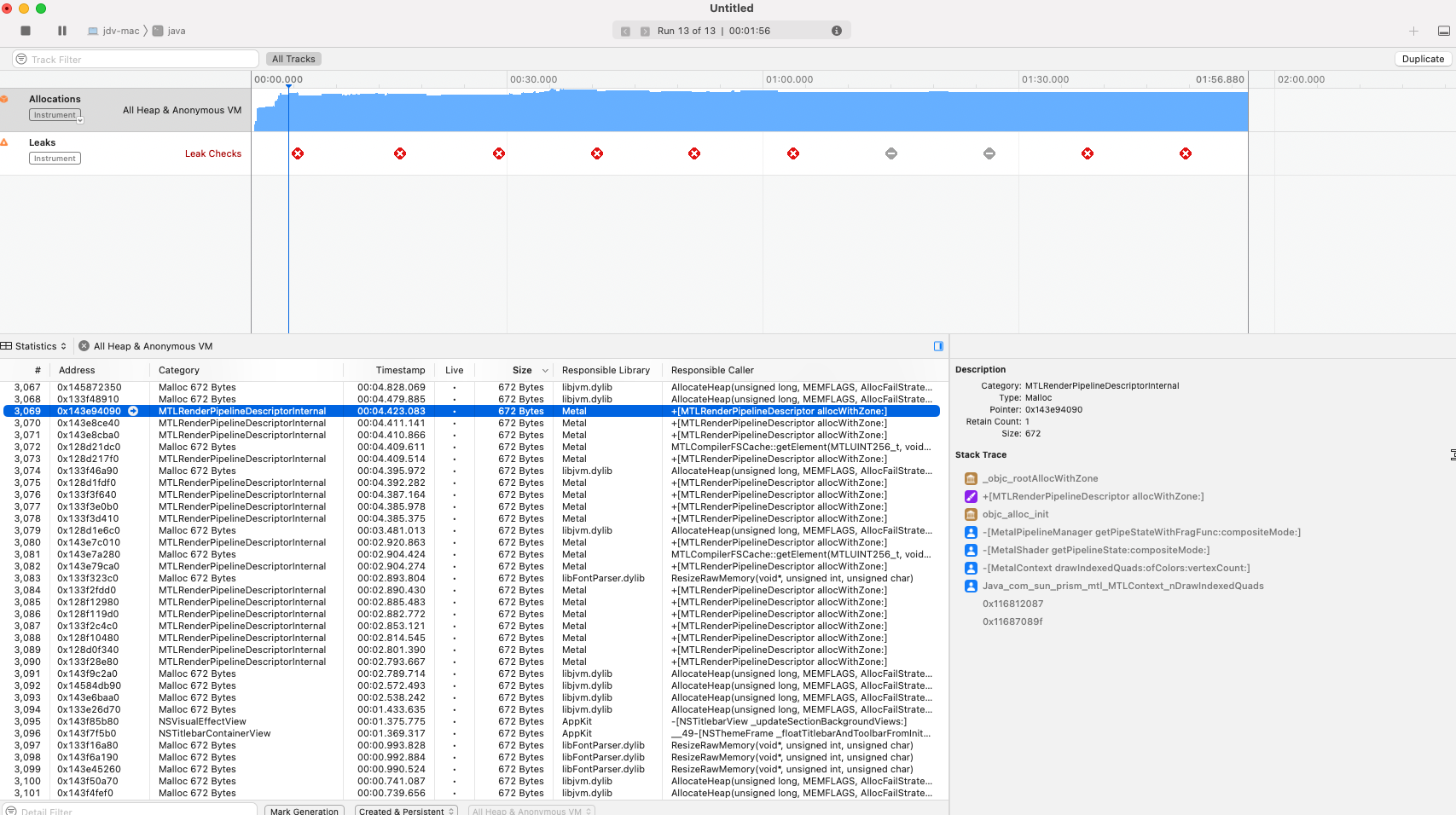1456x815 pixels.
Task: Click in the Track Filter field
Action: click(136, 59)
